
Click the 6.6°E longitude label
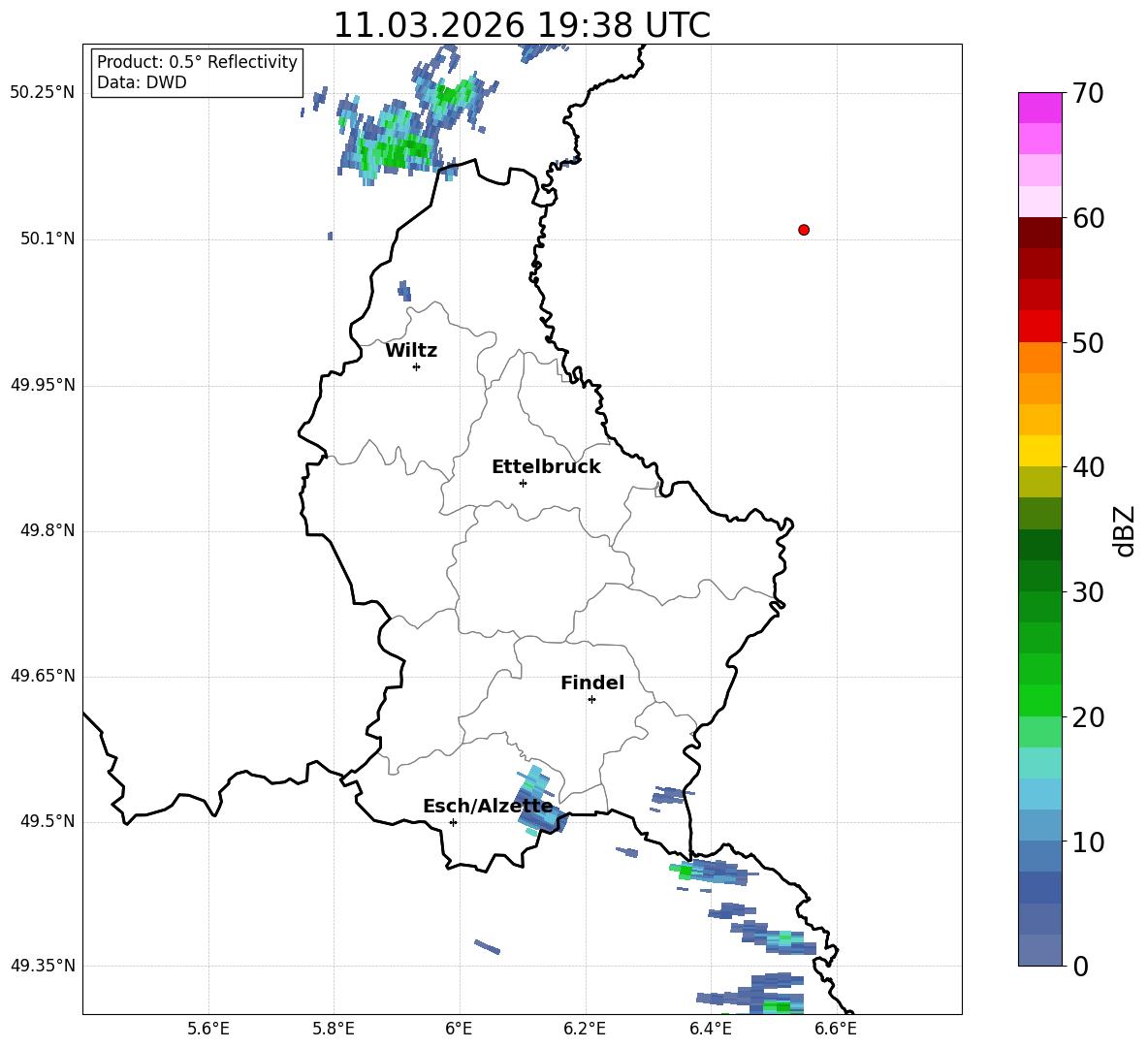(x=836, y=1029)
